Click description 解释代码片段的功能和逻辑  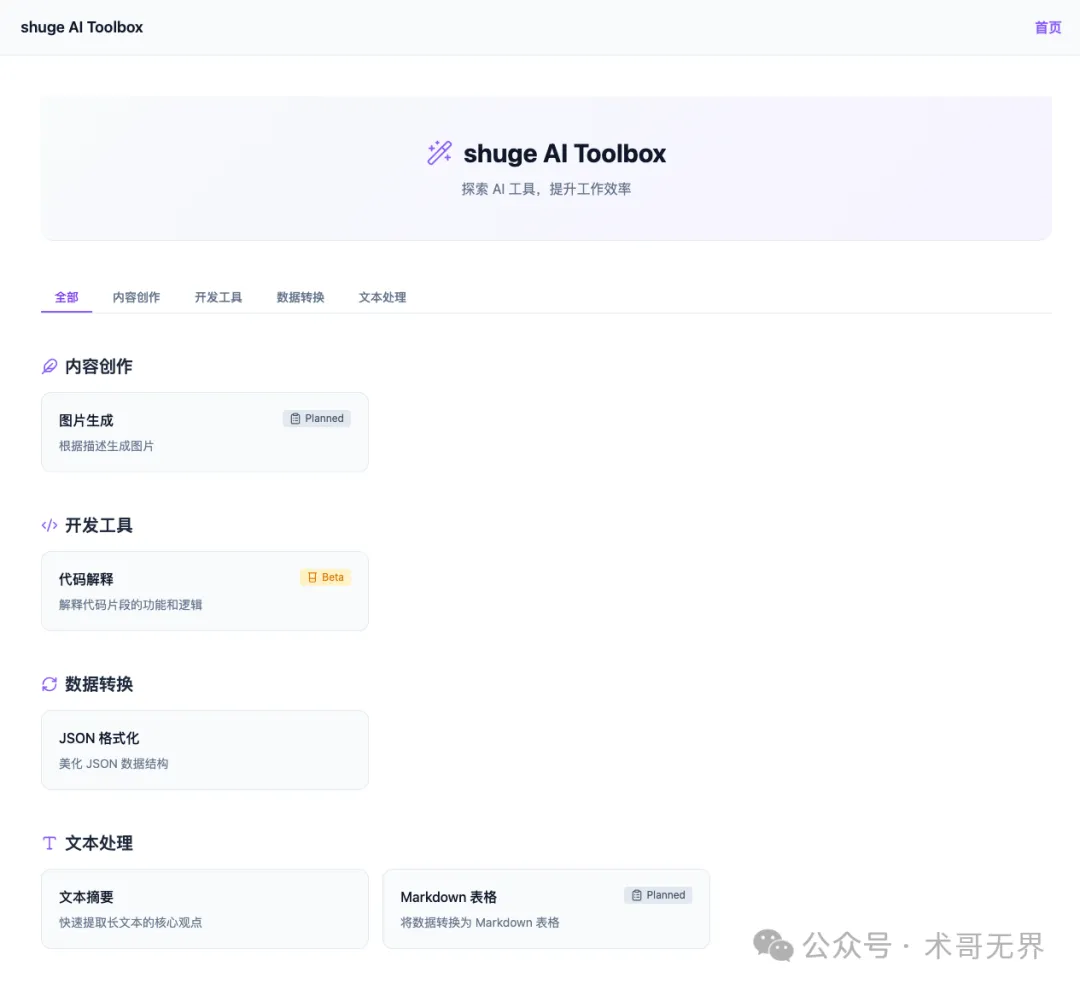tap(130, 605)
